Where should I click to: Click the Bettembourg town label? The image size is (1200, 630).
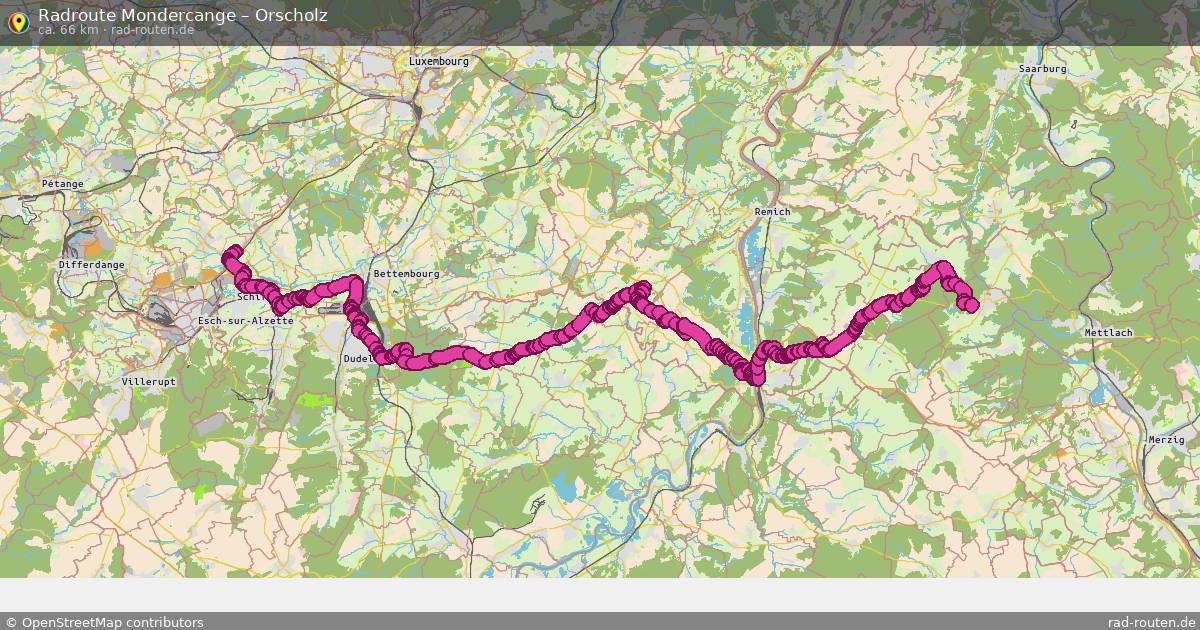[405, 273]
